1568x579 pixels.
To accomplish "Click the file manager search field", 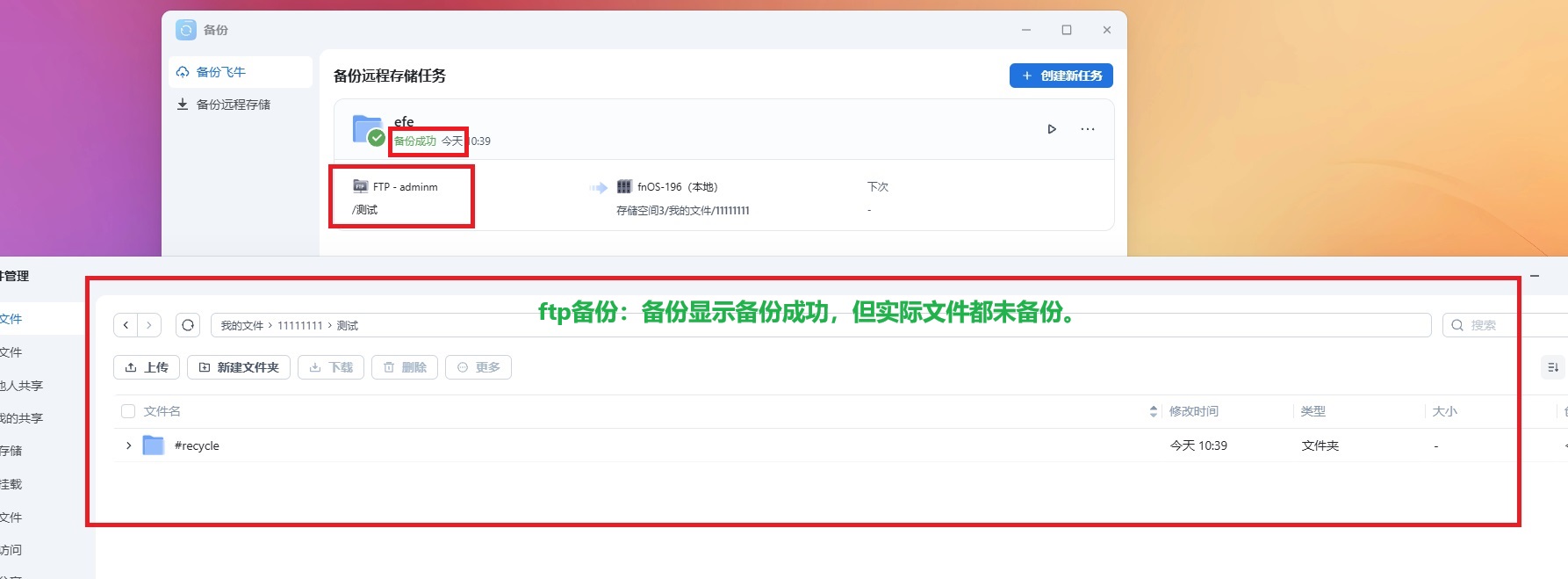I will coord(1505,325).
